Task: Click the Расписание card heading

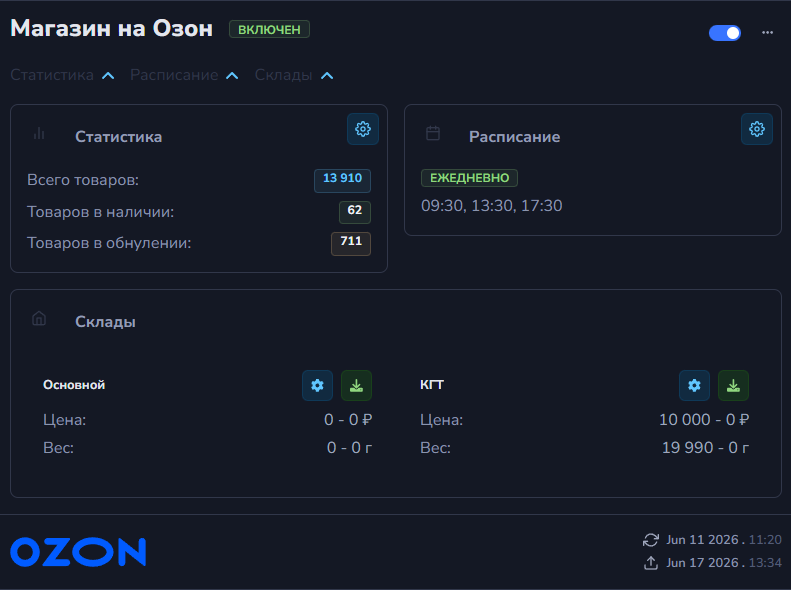Action: tap(515, 137)
